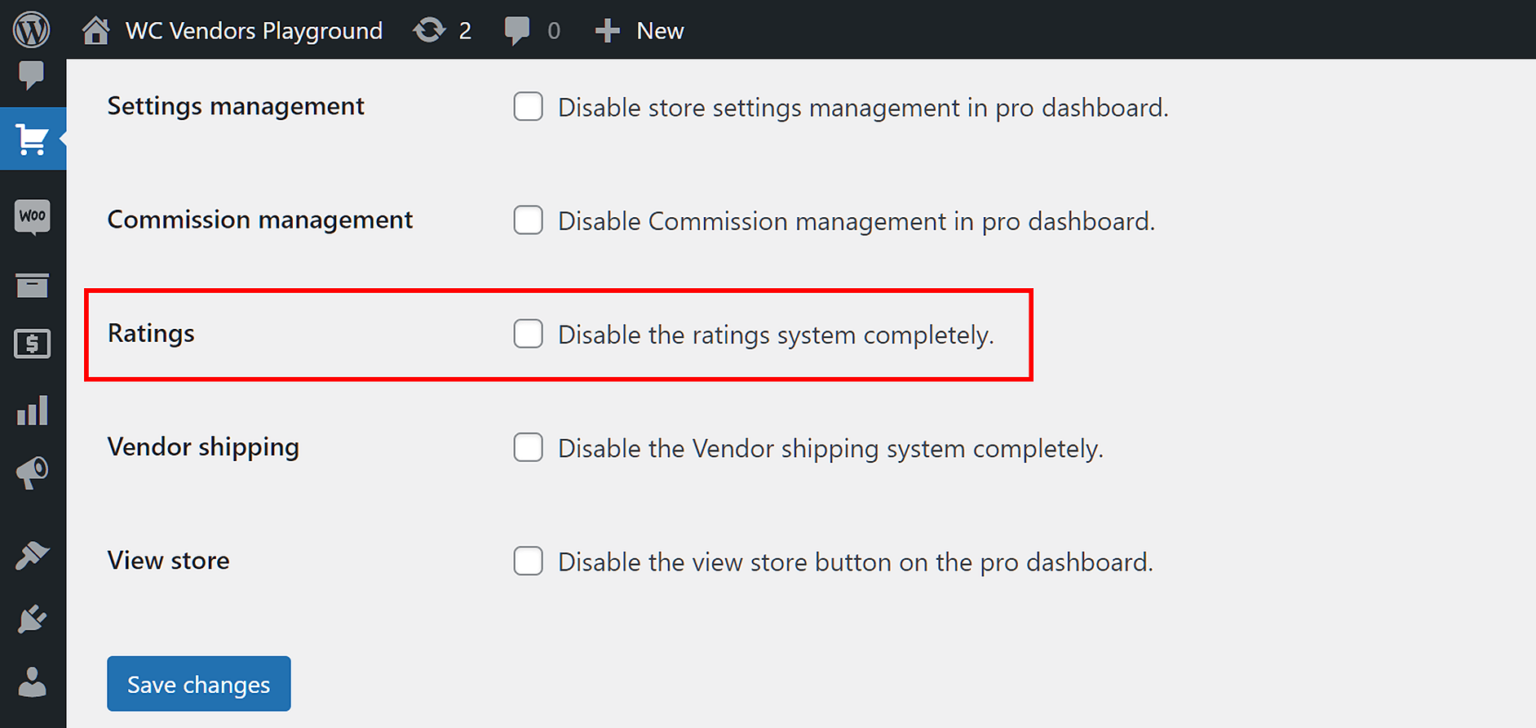The width and height of the screenshot is (1536, 728).
Task: Open the Payments dollar icon
Action: tap(31, 345)
